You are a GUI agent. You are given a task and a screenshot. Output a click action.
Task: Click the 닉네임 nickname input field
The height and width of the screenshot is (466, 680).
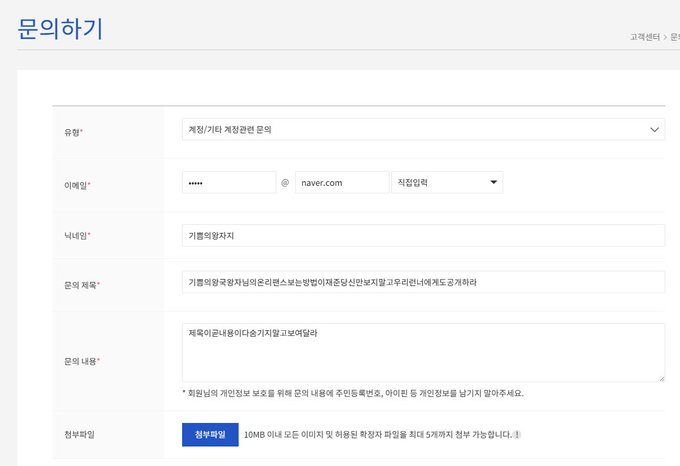423,235
